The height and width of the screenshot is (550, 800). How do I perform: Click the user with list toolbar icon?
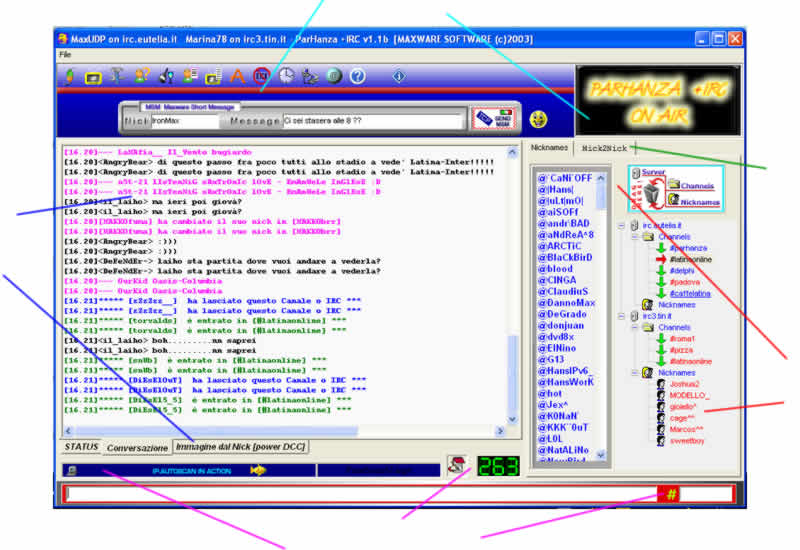coord(190,77)
